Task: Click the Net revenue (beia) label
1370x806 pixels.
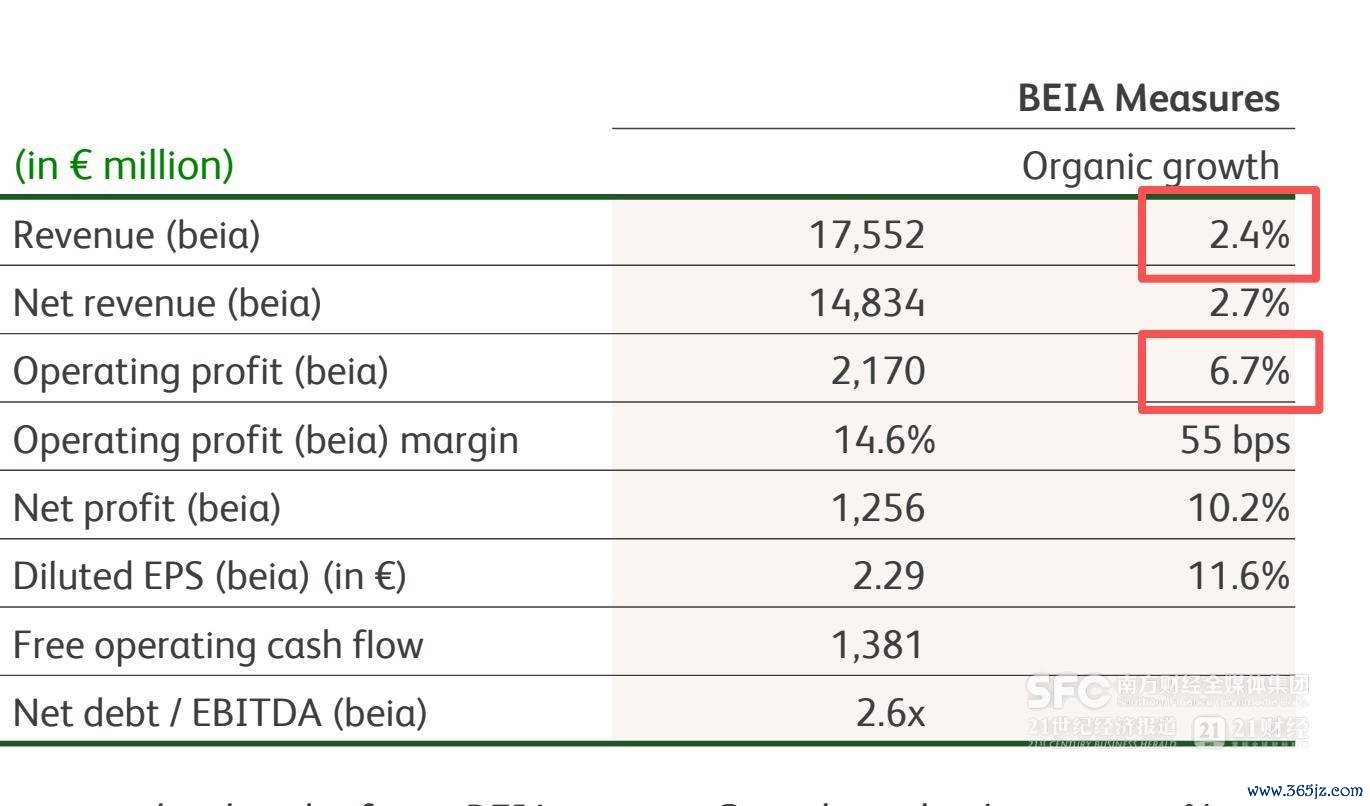Action: (x=167, y=303)
